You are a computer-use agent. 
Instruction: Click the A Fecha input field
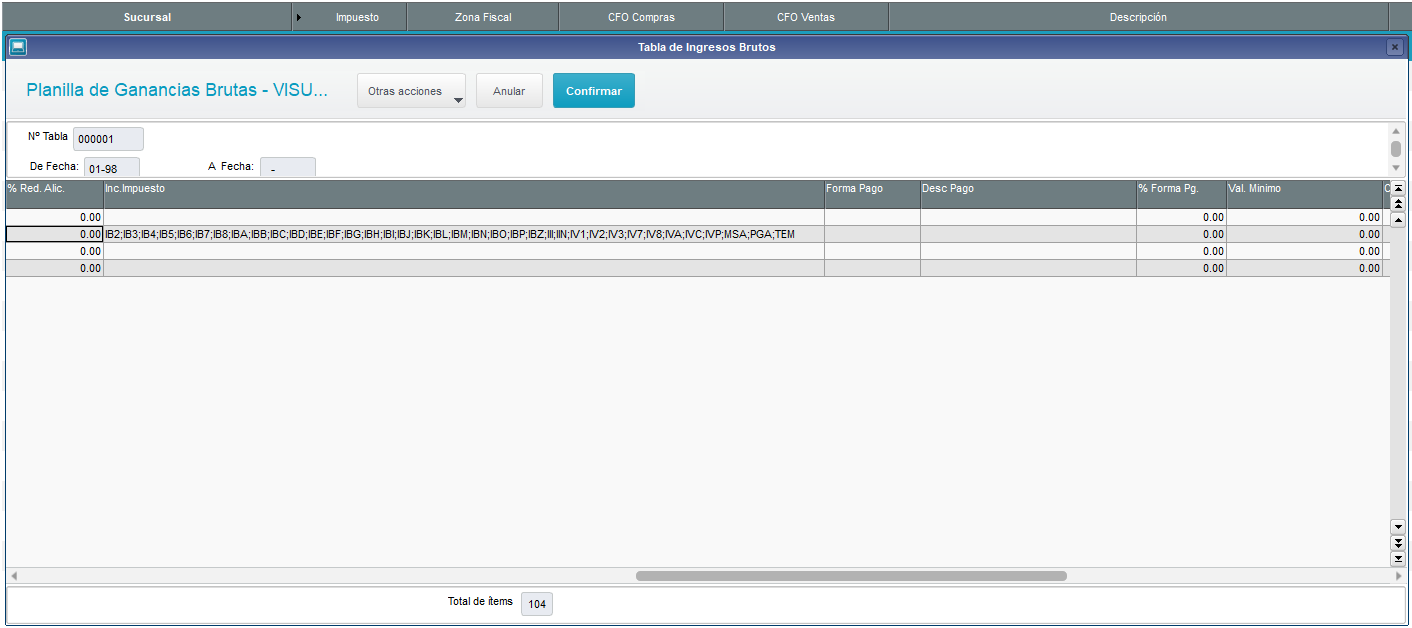288,168
